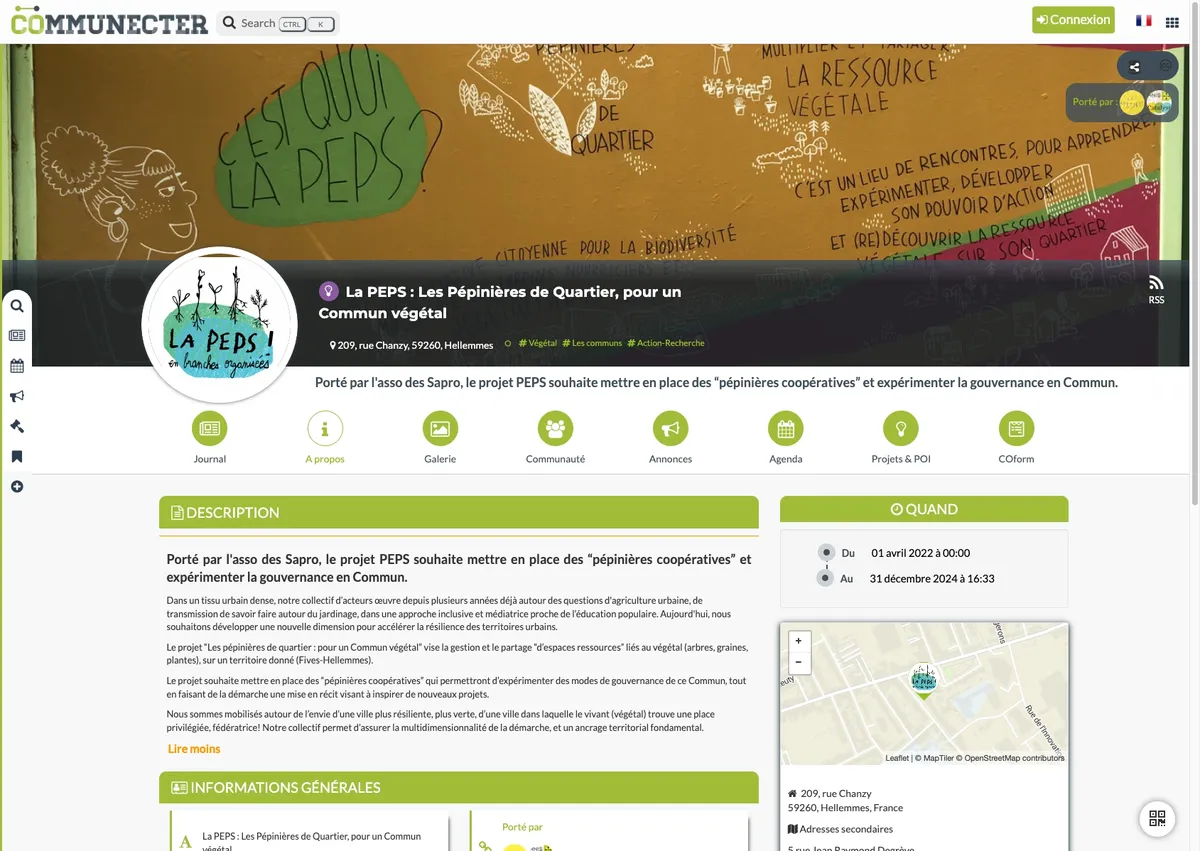
Task: Click the La PEPS round profile logo
Action: click(220, 325)
